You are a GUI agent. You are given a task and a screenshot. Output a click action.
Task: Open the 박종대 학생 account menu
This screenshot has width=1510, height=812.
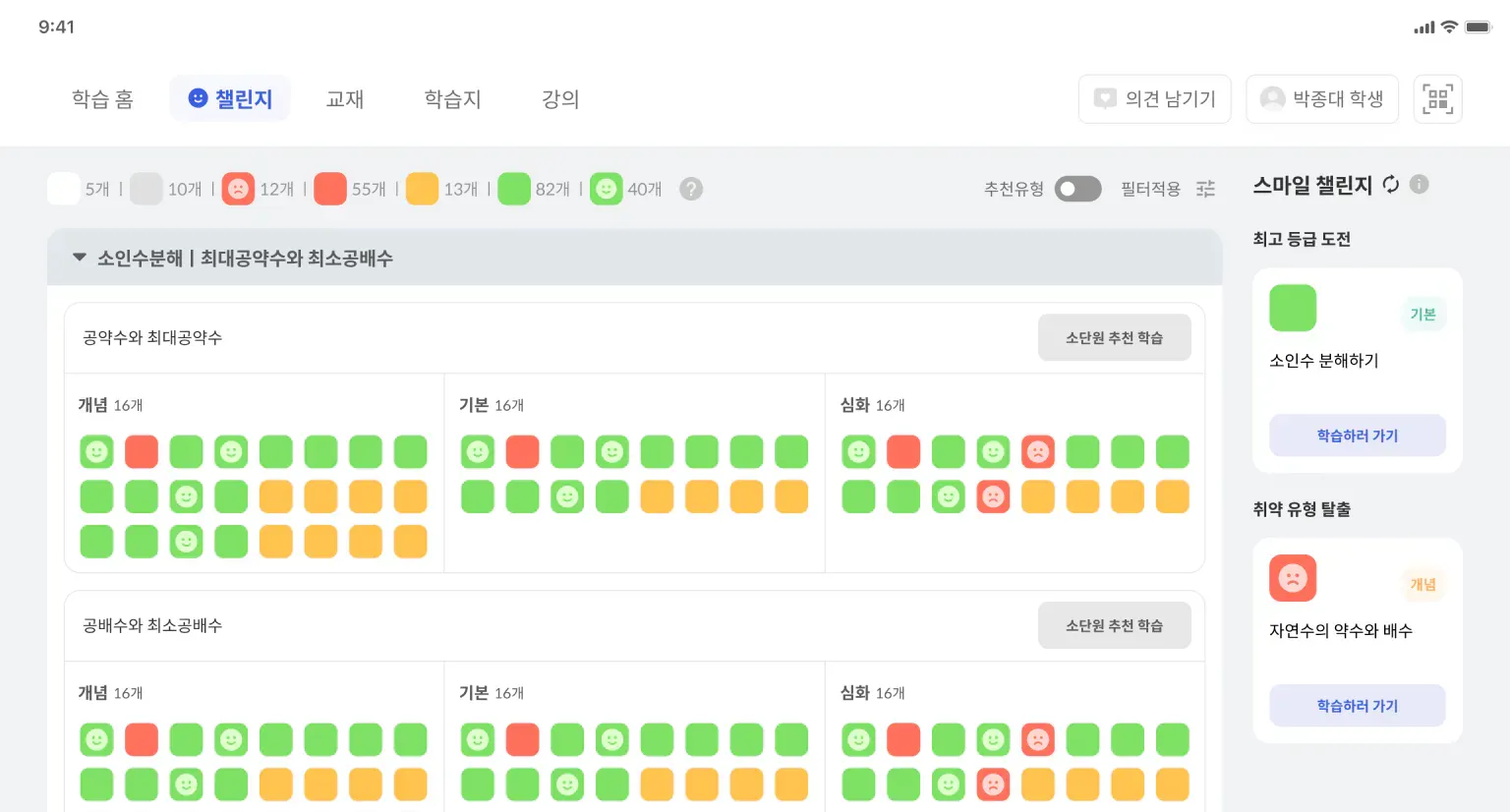(x=1322, y=98)
